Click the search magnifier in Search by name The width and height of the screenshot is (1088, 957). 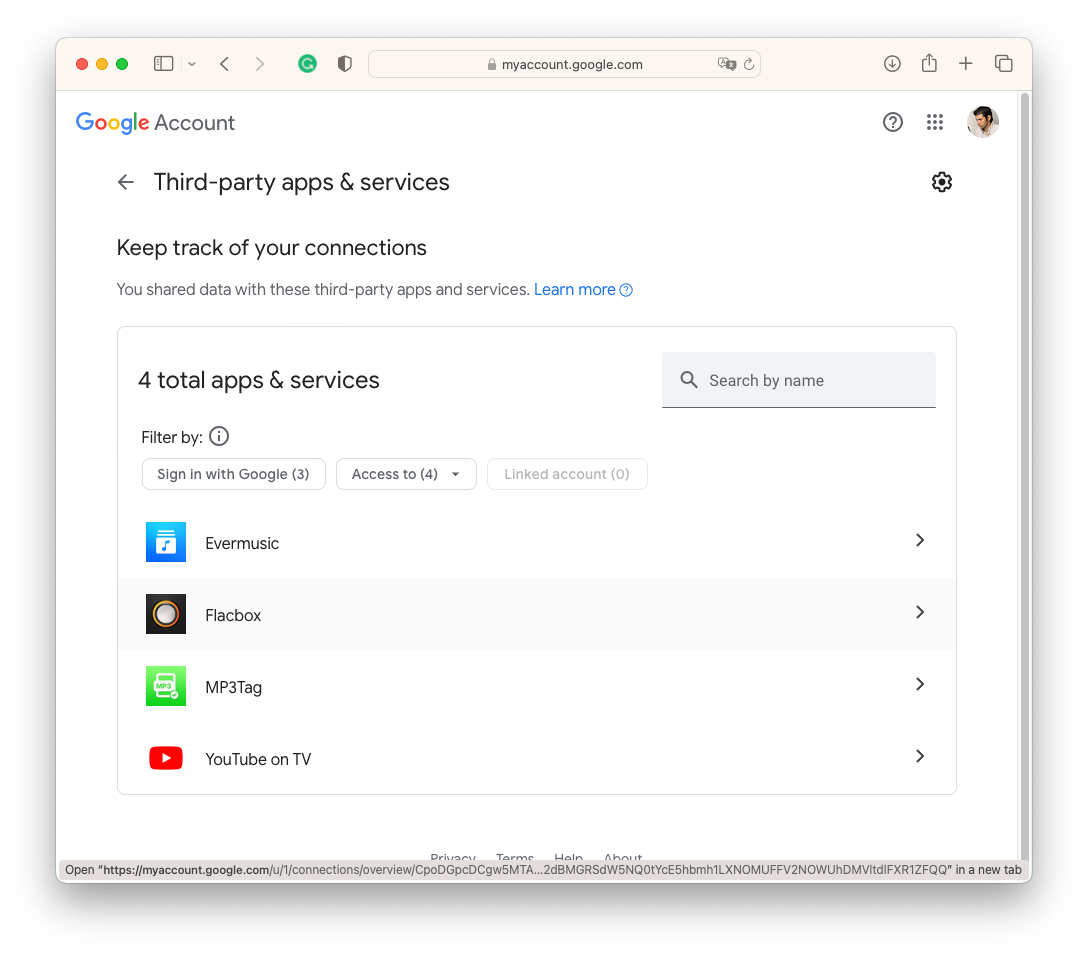point(688,380)
